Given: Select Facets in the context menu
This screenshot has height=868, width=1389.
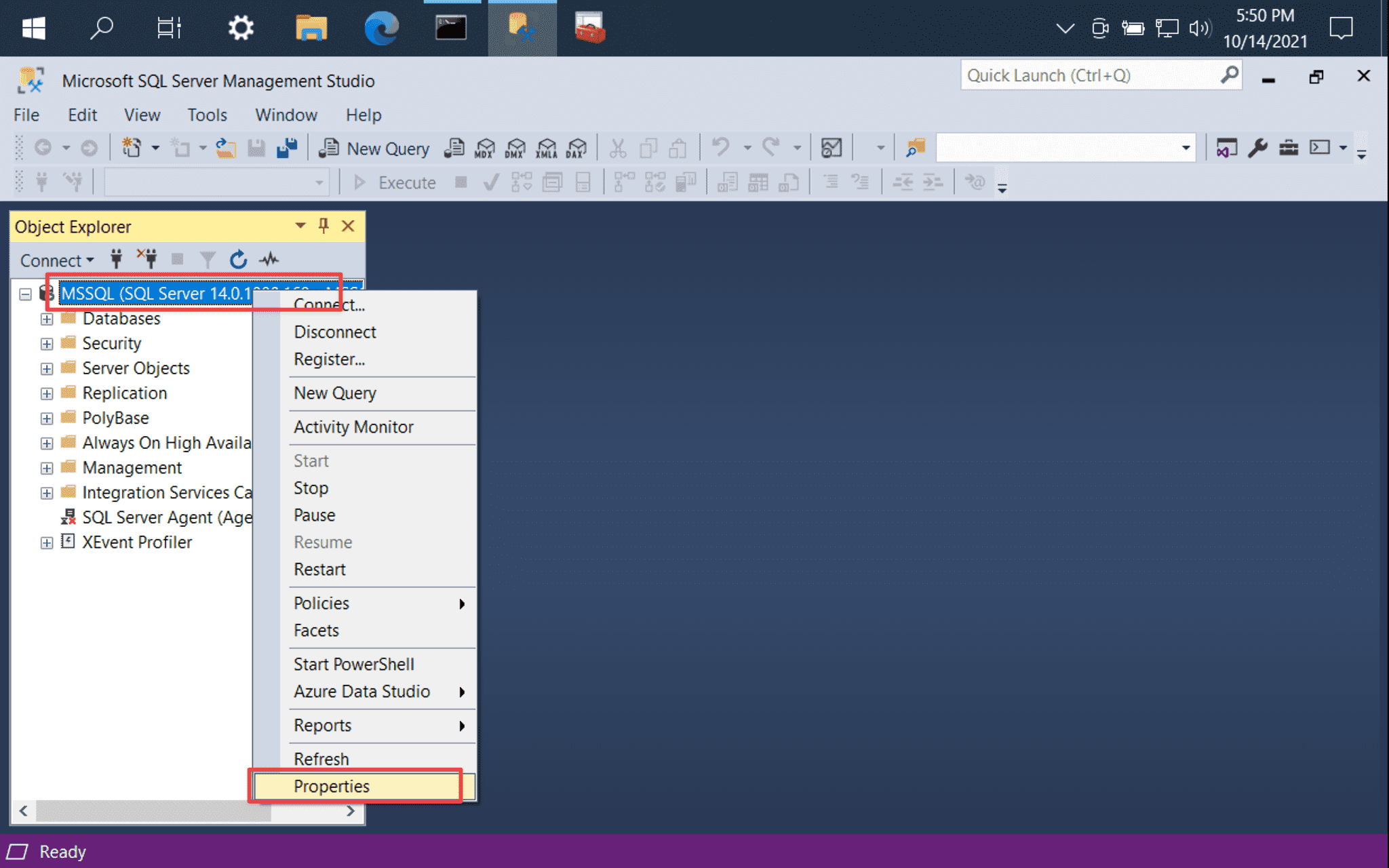Looking at the screenshot, I should [x=364, y=630].
